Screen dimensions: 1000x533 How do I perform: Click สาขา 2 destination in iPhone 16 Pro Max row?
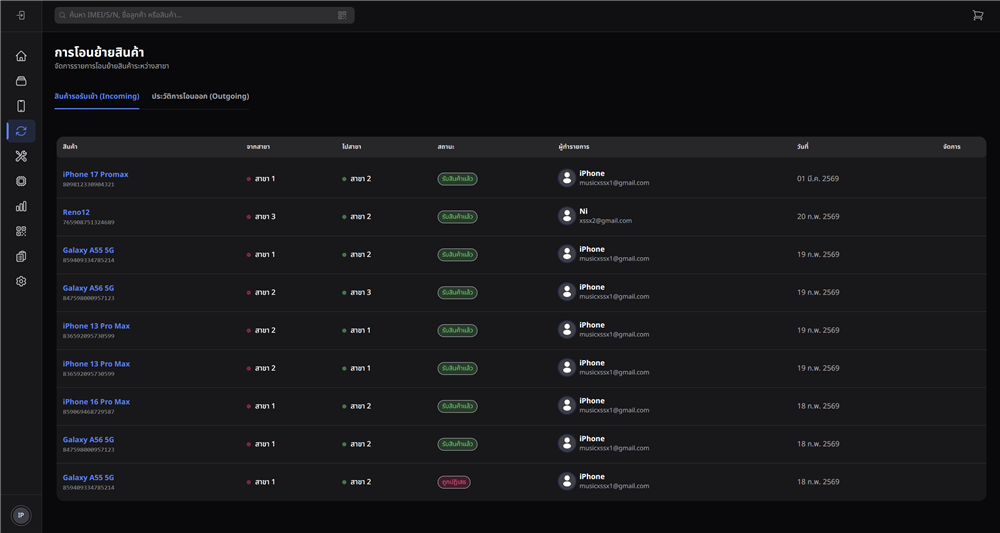point(360,406)
